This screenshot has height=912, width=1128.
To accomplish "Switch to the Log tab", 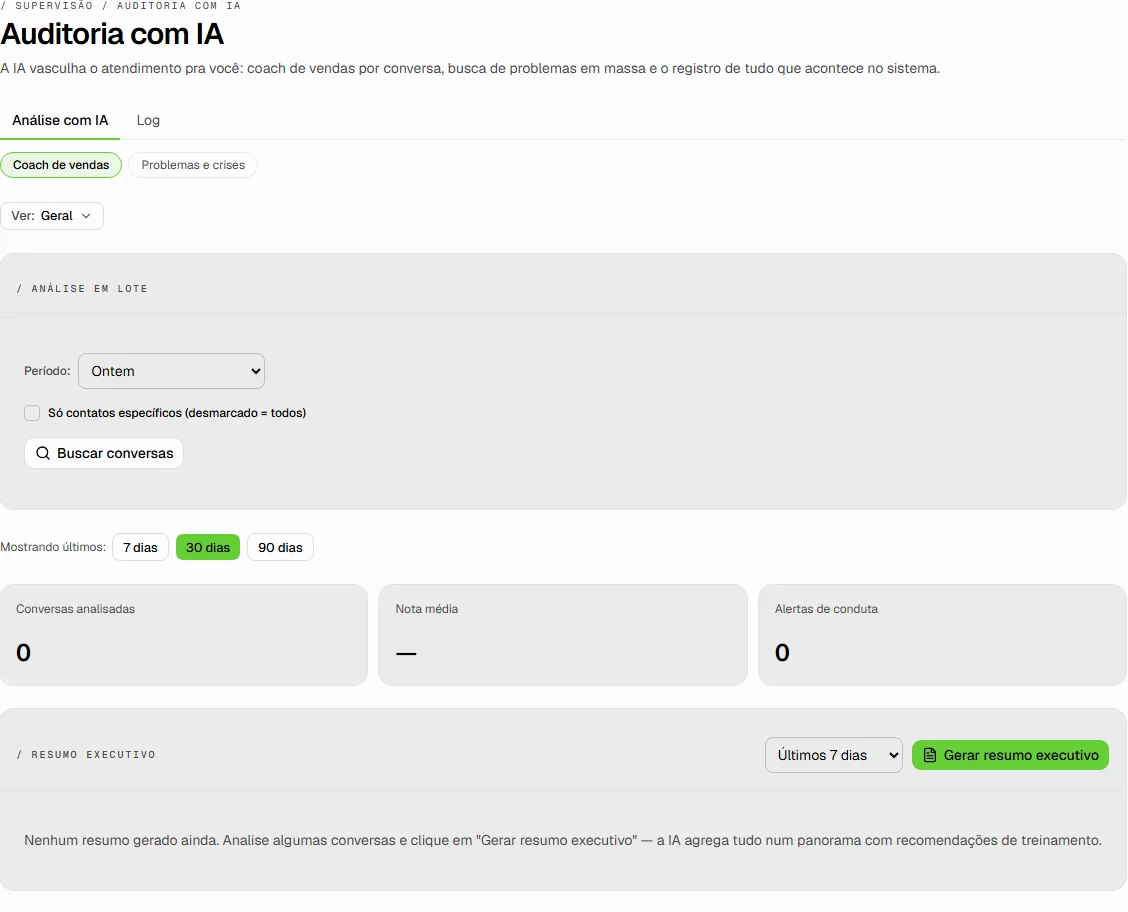I will point(148,120).
